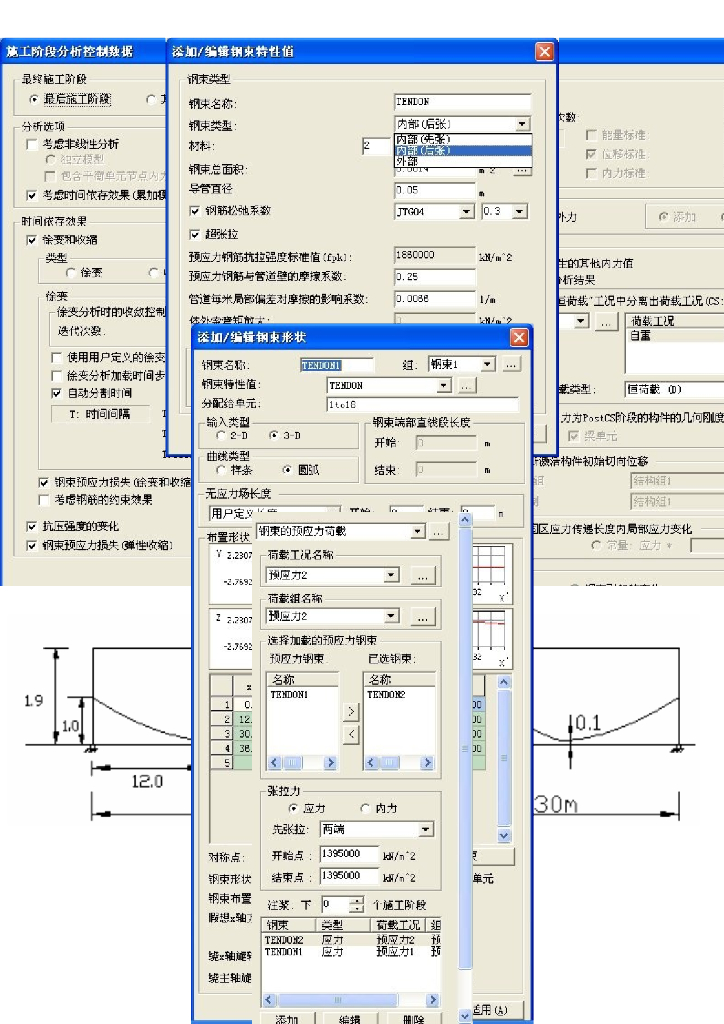Click the 编辑 button at bottom
This screenshot has height=1024, width=724.
[x=350, y=1018]
